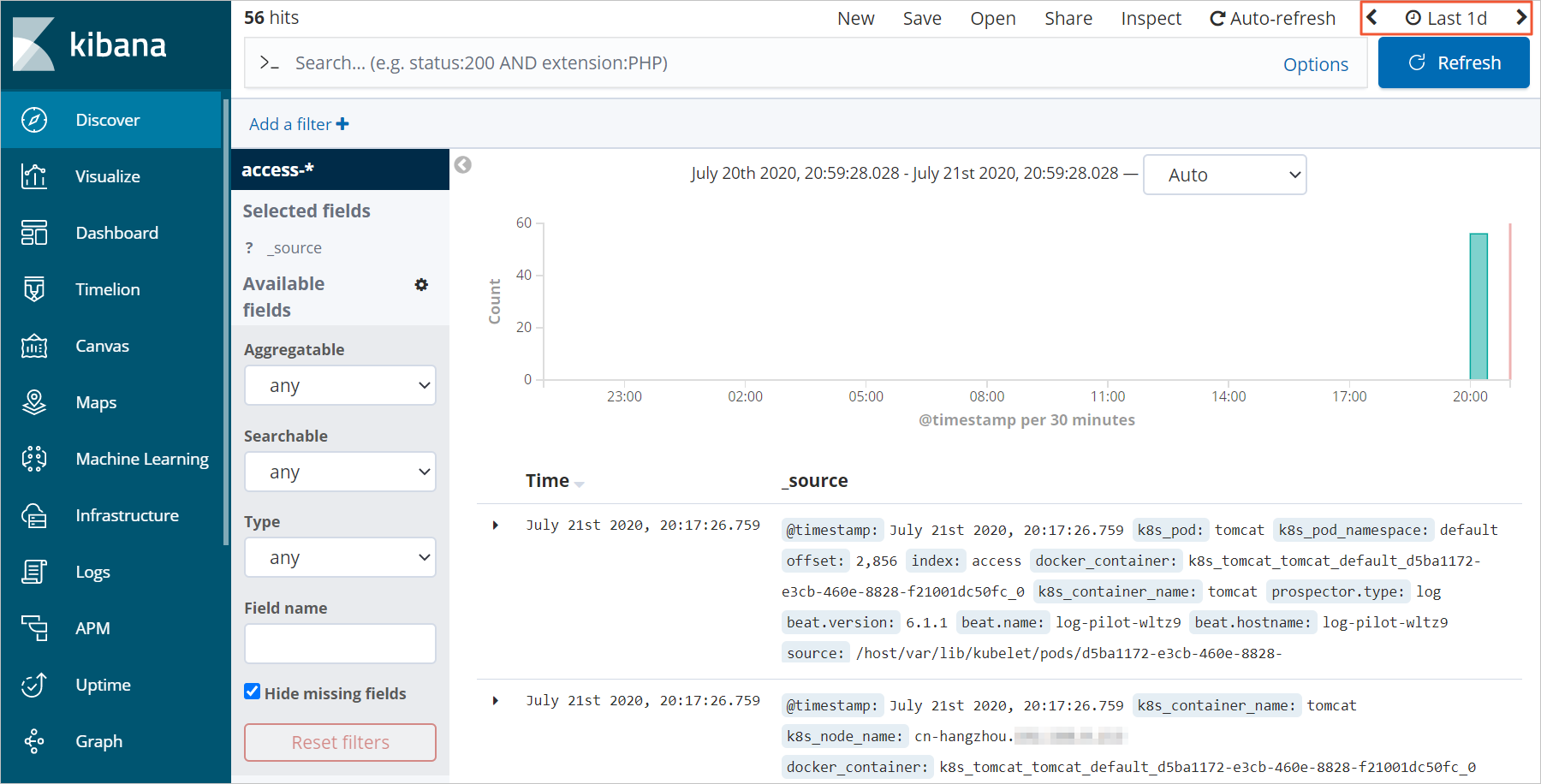Collapse the fields sidebar with arrow icon
Image resolution: width=1541 pixels, height=784 pixels.
pyautogui.click(x=463, y=165)
